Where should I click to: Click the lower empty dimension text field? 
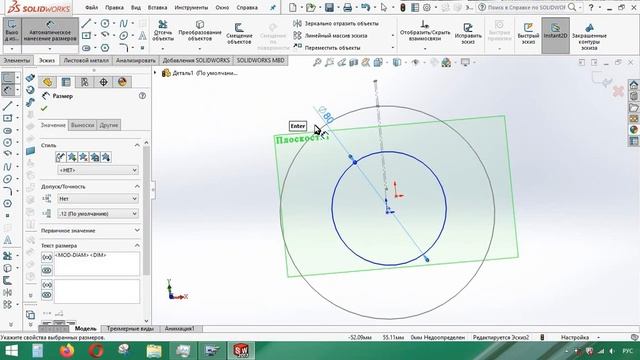[97, 291]
